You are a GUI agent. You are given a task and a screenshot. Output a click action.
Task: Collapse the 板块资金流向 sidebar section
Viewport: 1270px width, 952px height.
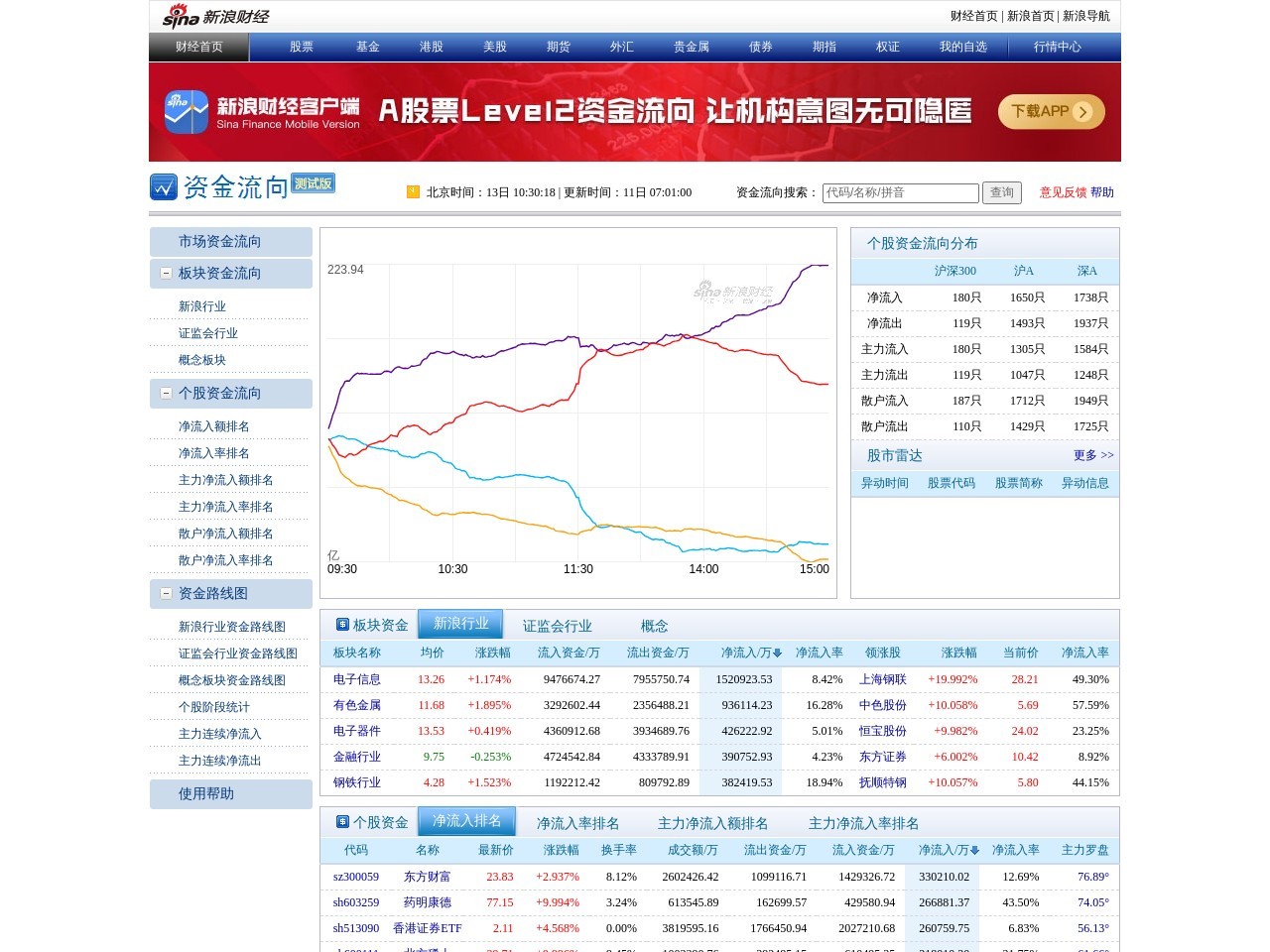click(x=166, y=273)
